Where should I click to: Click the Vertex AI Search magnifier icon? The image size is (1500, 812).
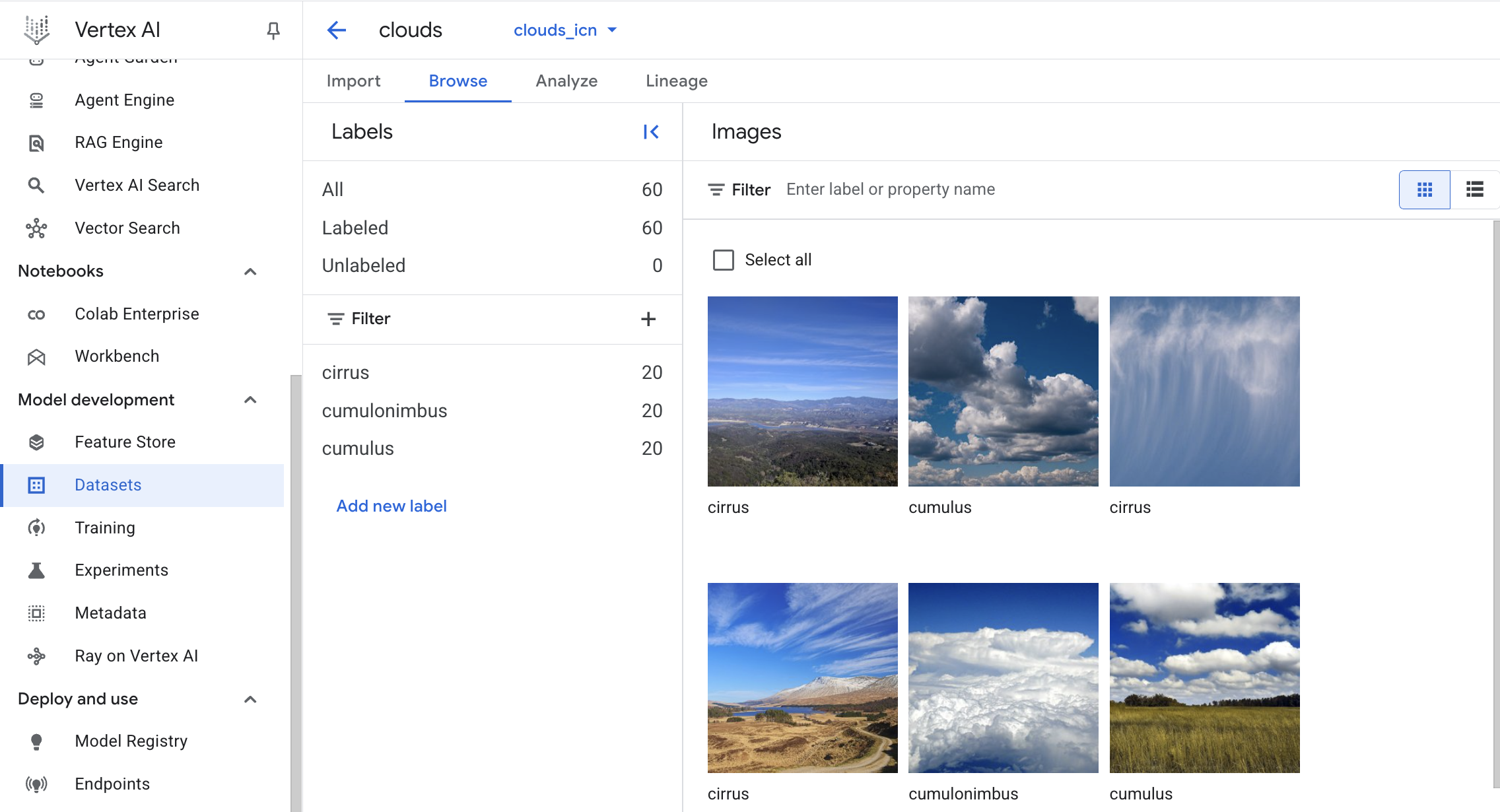(36, 186)
